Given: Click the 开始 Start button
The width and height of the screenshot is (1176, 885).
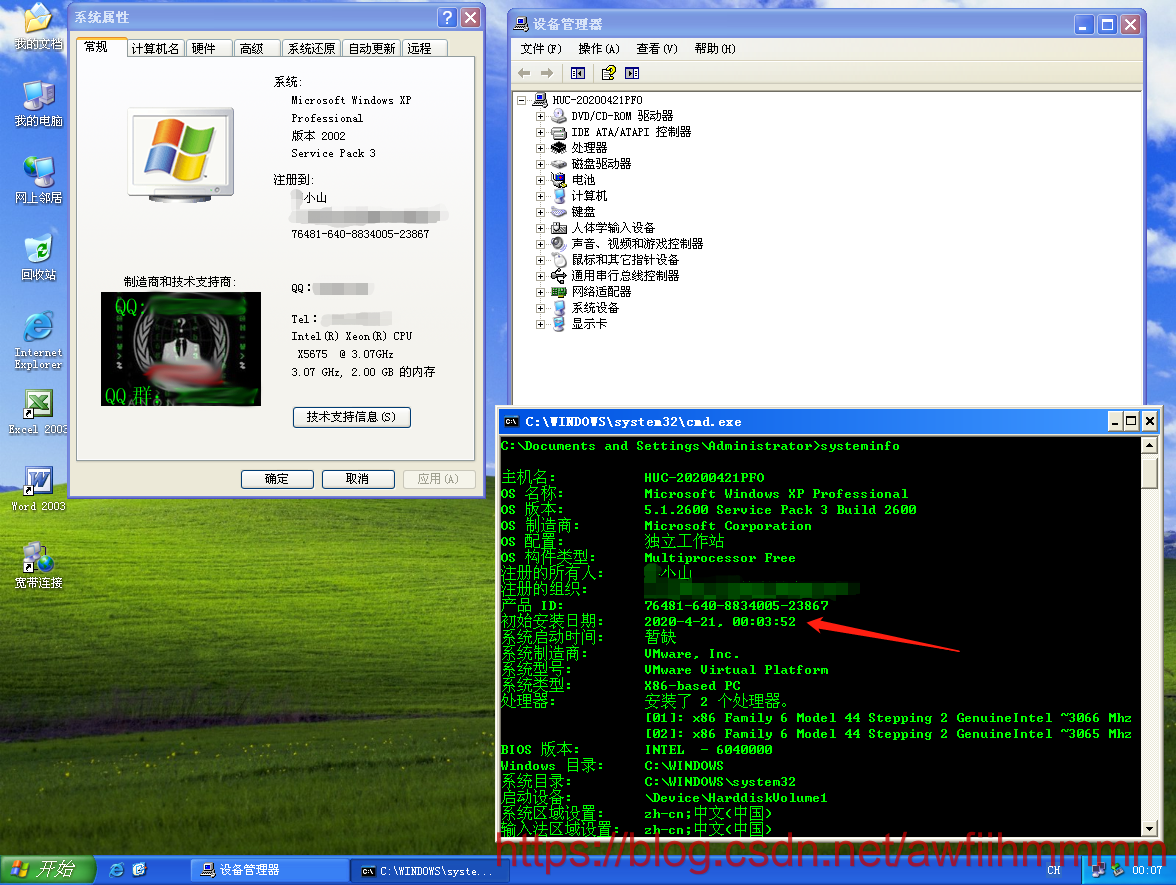Looking at the screenshot, I should point(47,869).
